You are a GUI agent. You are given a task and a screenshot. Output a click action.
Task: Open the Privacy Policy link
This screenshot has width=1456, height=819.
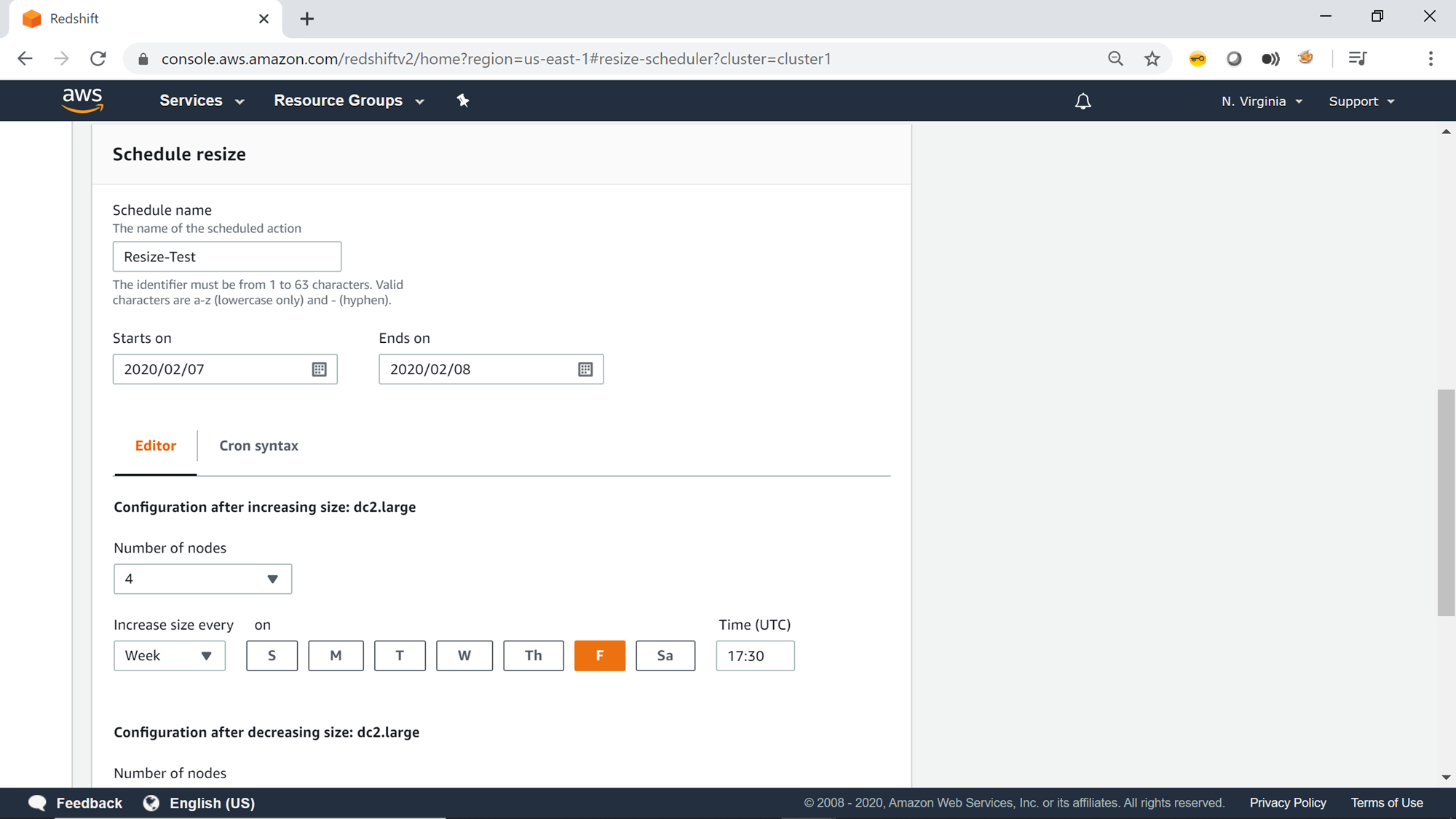1287,802
